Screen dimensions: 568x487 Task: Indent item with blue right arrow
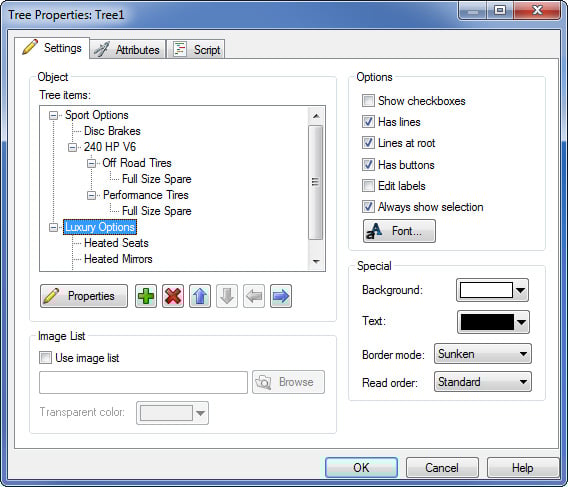click(281, 296)
